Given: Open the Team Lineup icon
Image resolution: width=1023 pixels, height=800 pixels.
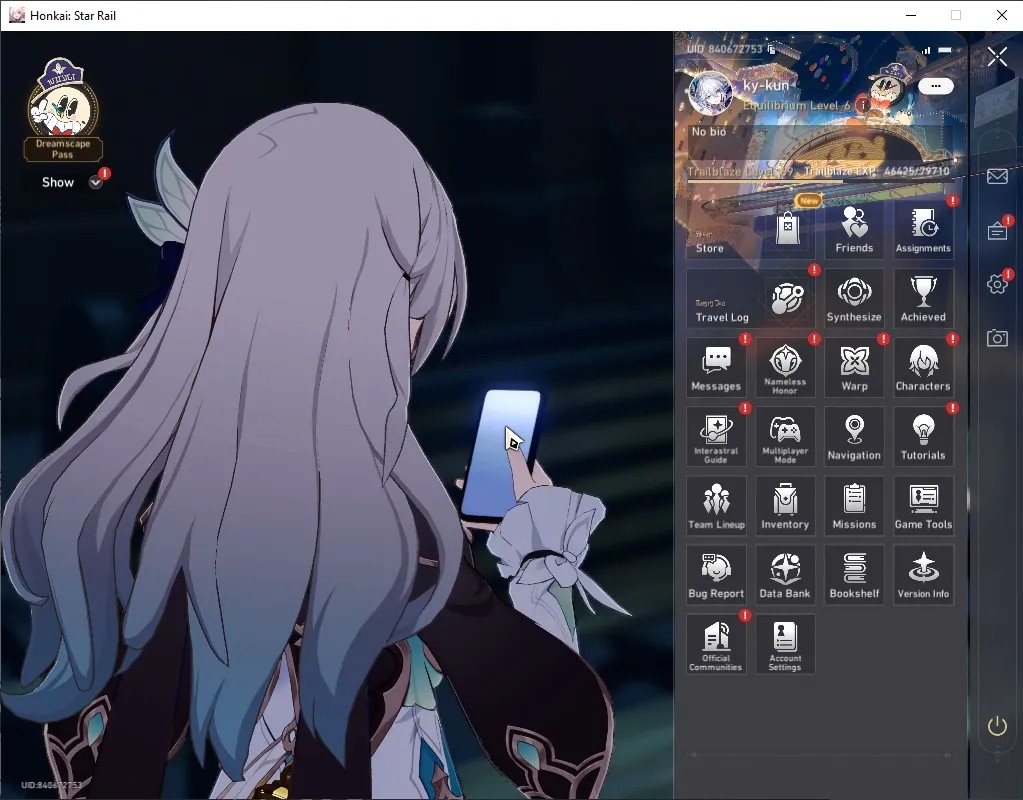Looking at the screenshot, I should click(716, 506).
